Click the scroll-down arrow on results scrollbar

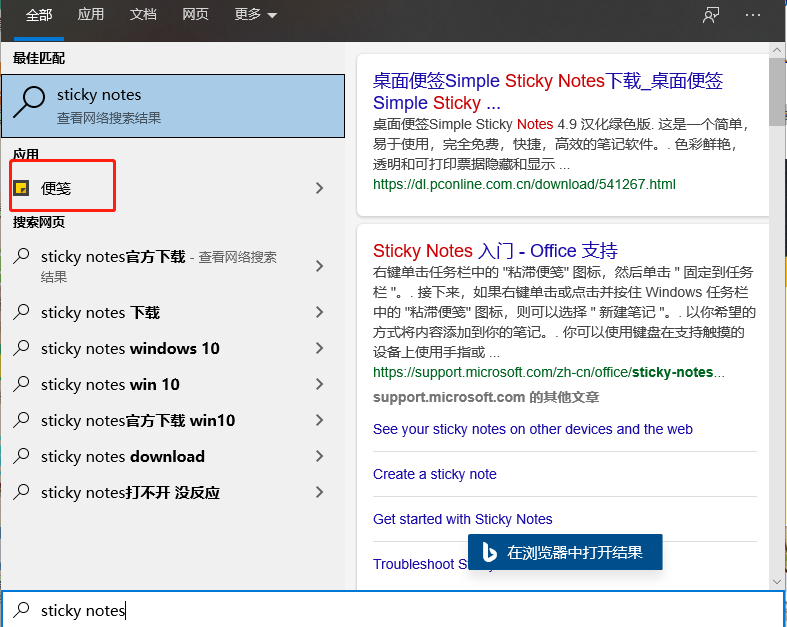[776, 580]
